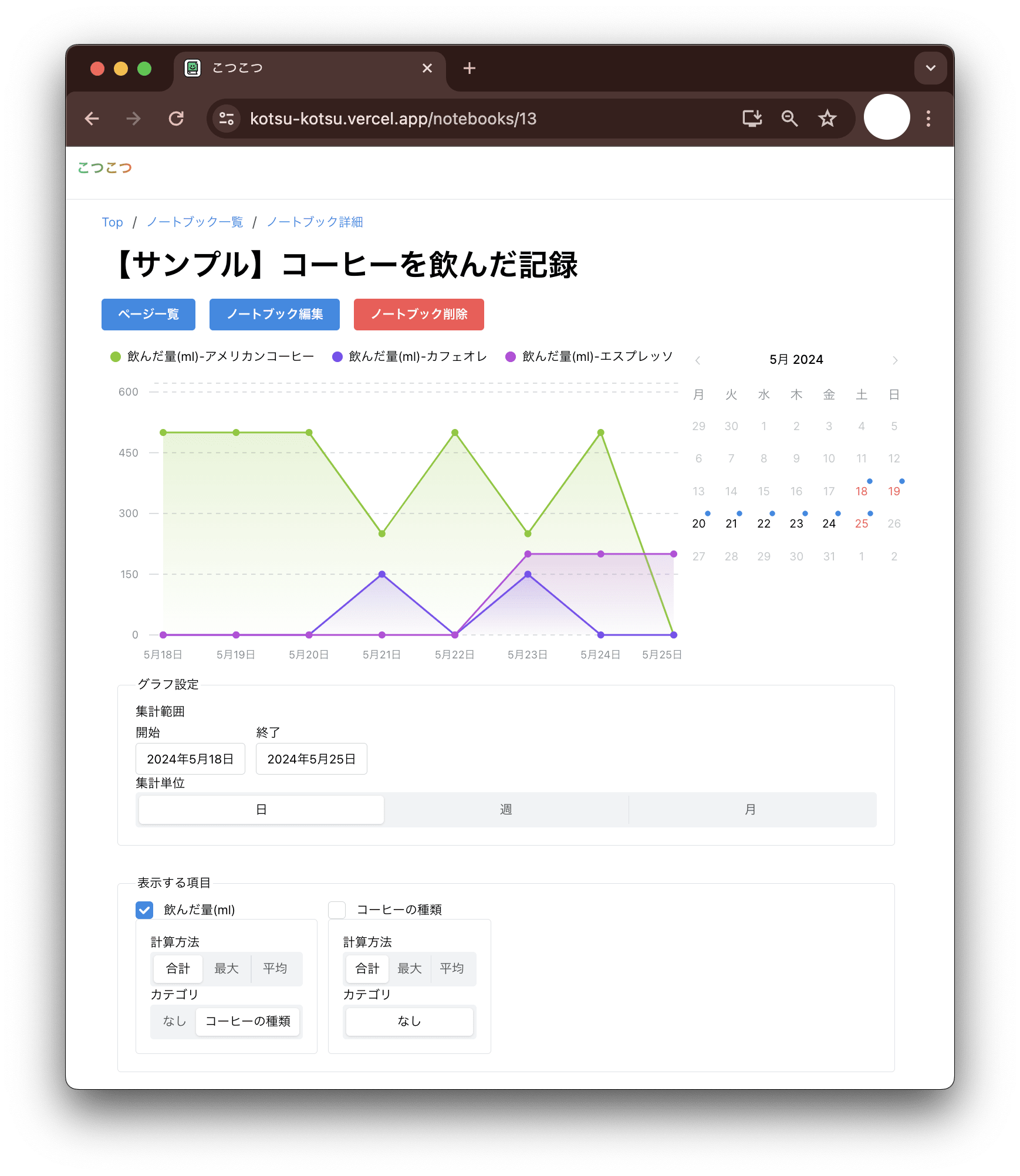Select May 20 in the calendar
Screen dimensions: 1020x1176
pyautogui.click(x=699, y=523)
